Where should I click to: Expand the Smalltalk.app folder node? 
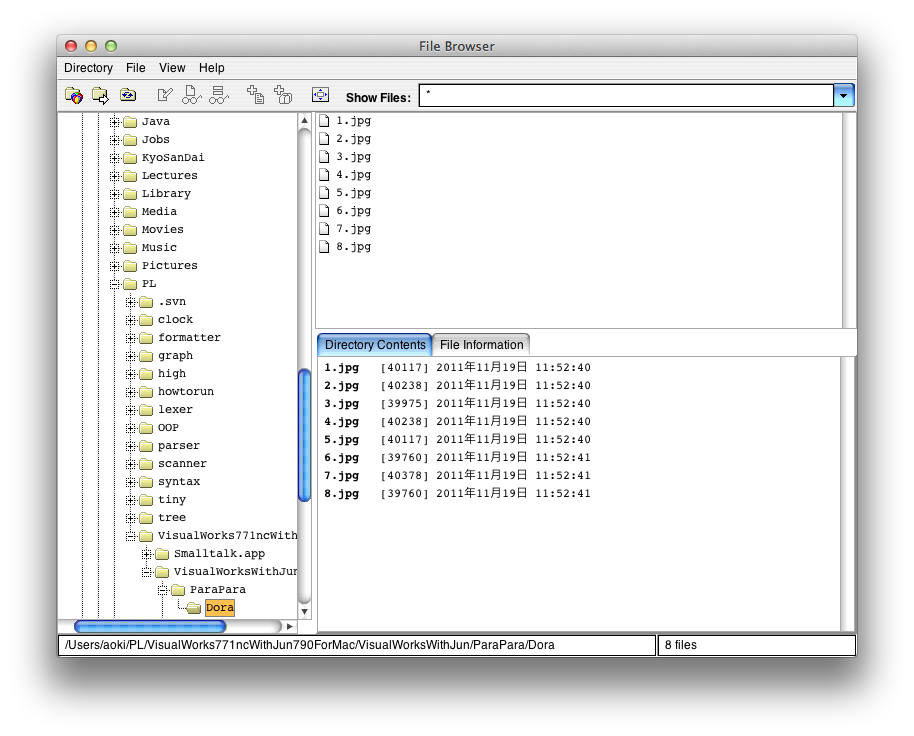pyautogui.click(x=147, y=554)
